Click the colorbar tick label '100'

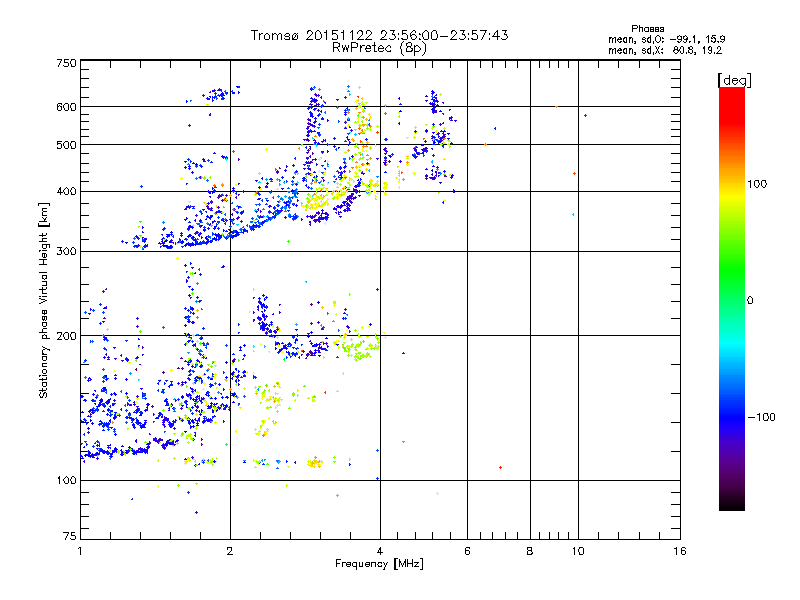tap(757, 184)
